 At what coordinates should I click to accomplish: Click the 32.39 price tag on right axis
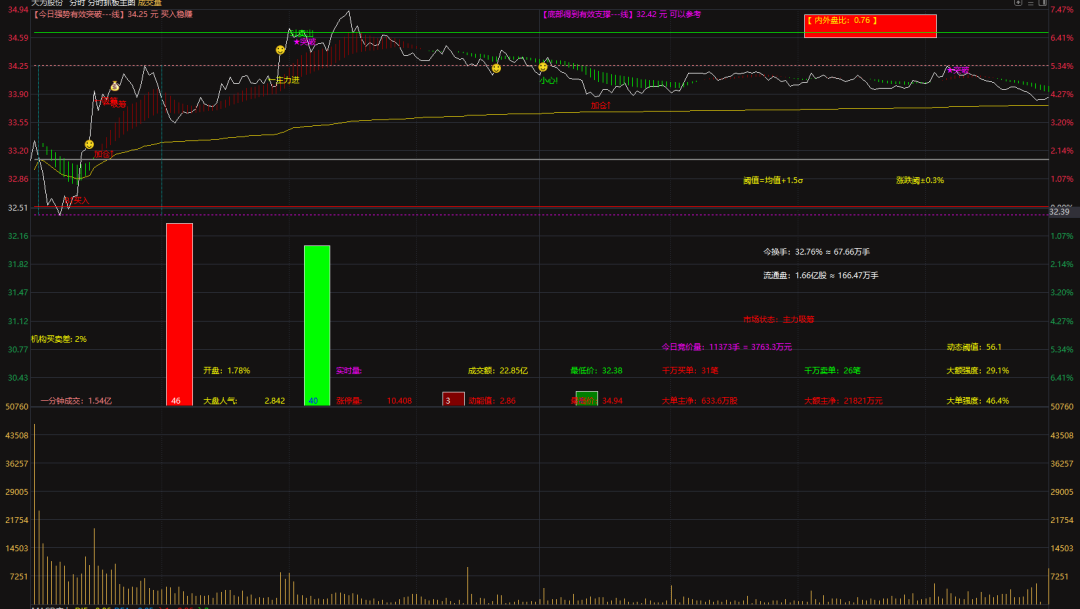[x=1059, y=212]
